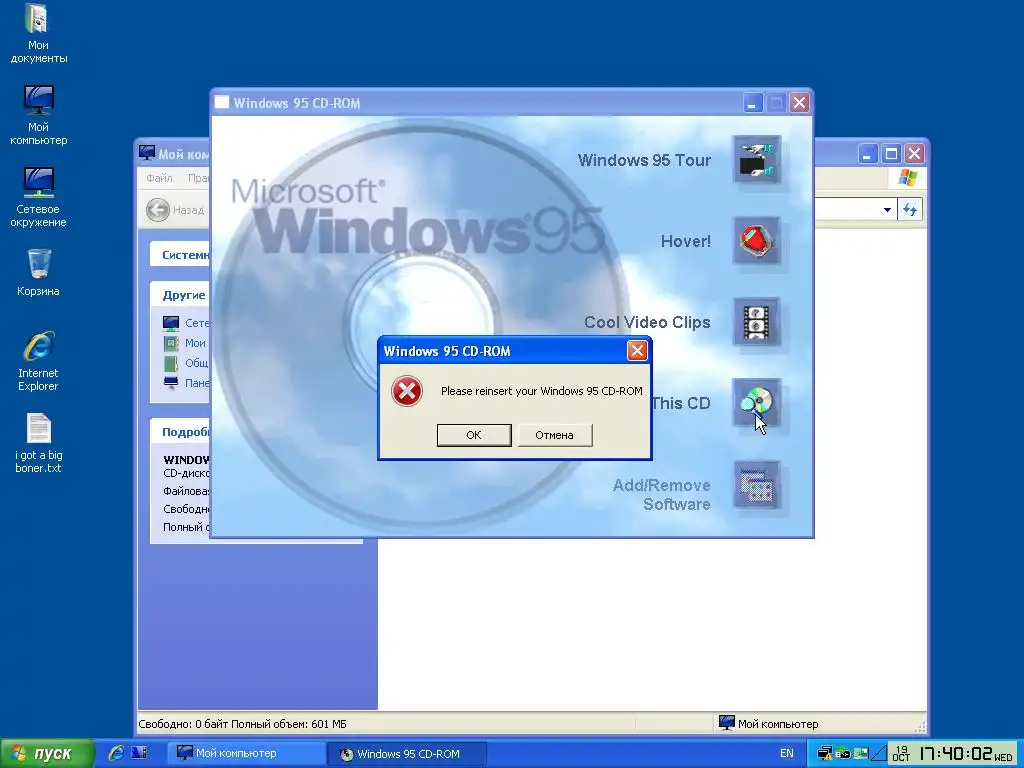Launch Internet Explorer from the quick launch bar
Screen dimensions: 1024x768
[x=116, y=753]
